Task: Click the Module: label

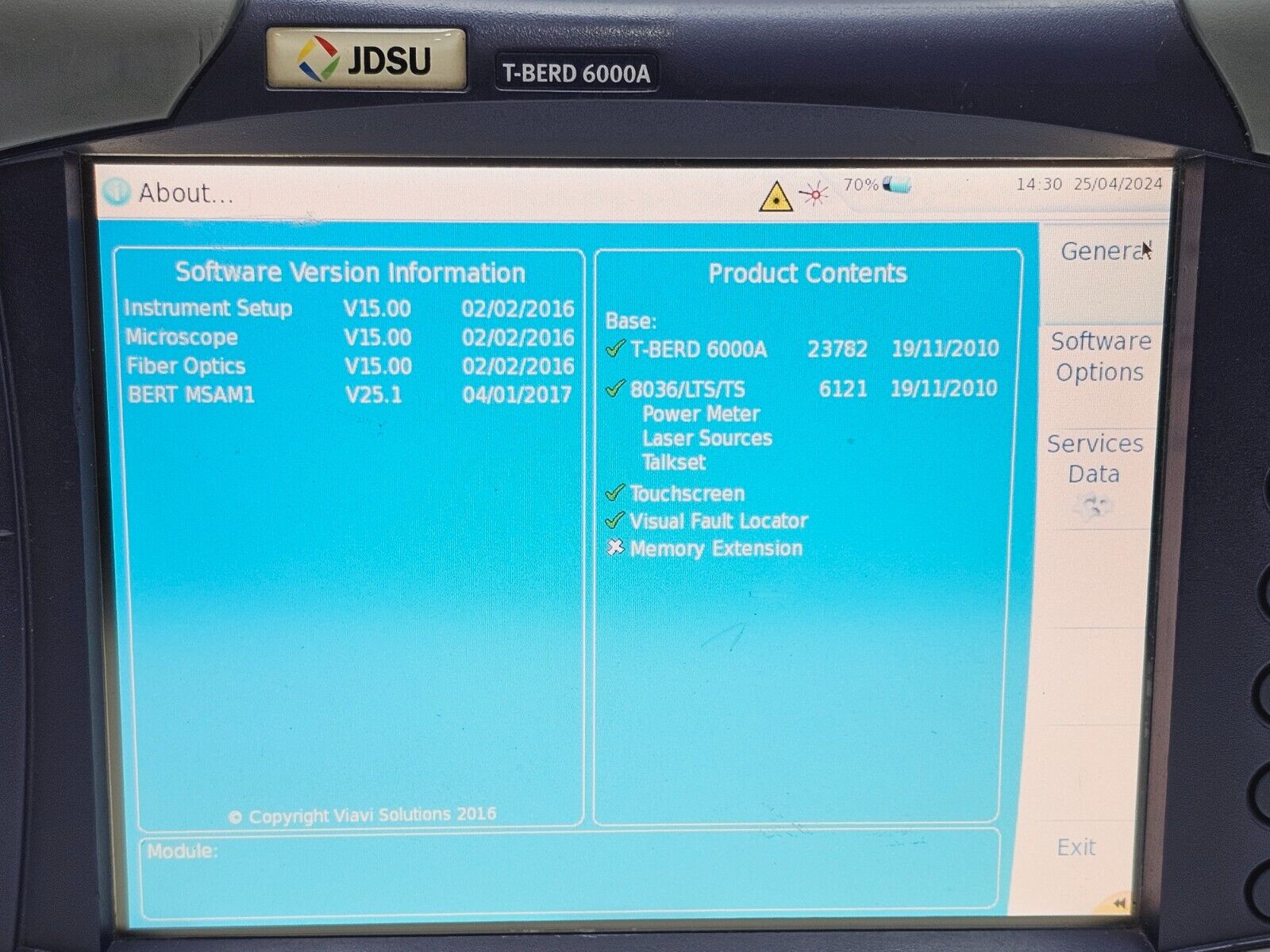Action: point(182,850)
